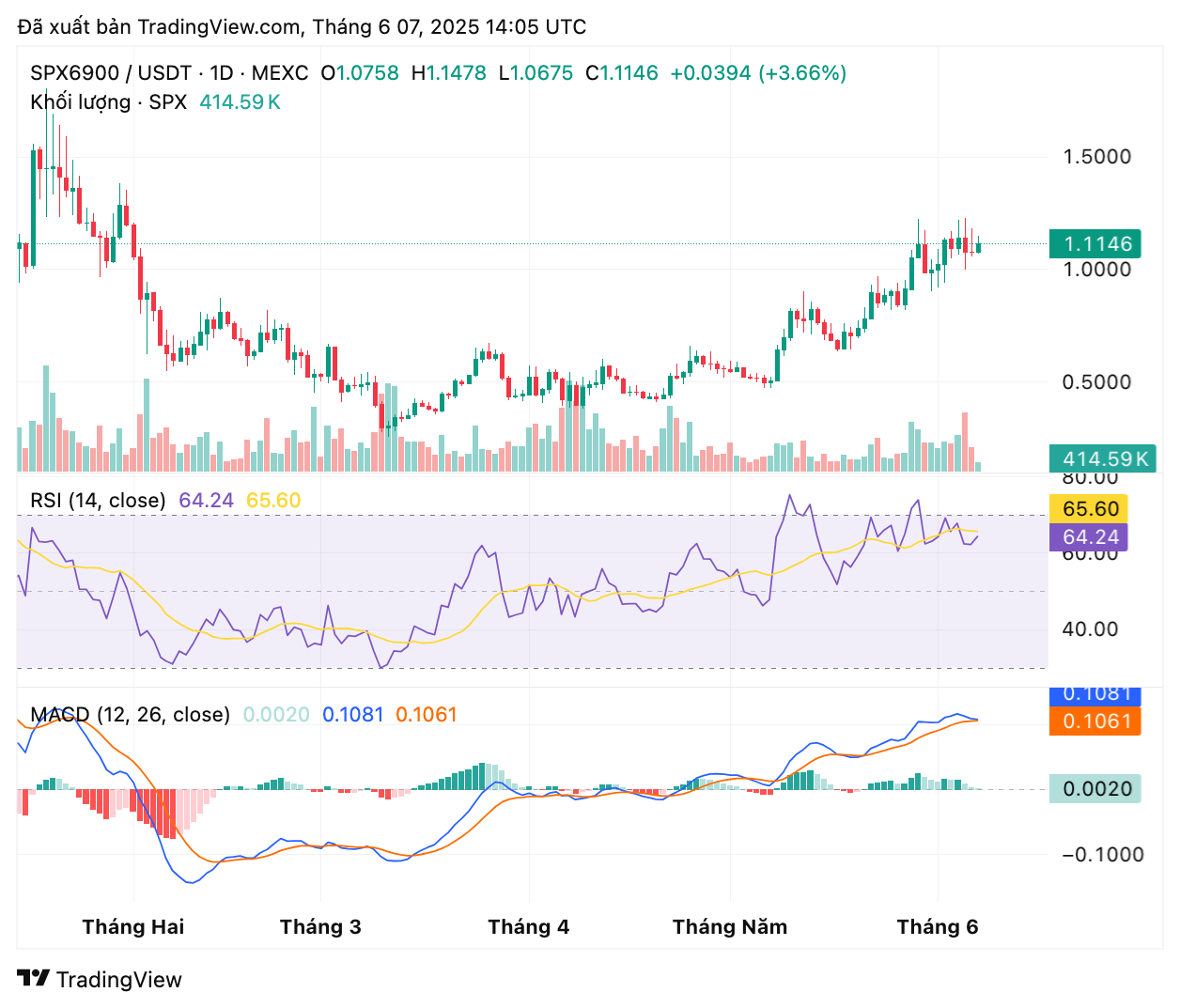
Task: Click the teal 0.0020 histogram value tag
Action: [1095, 789]
